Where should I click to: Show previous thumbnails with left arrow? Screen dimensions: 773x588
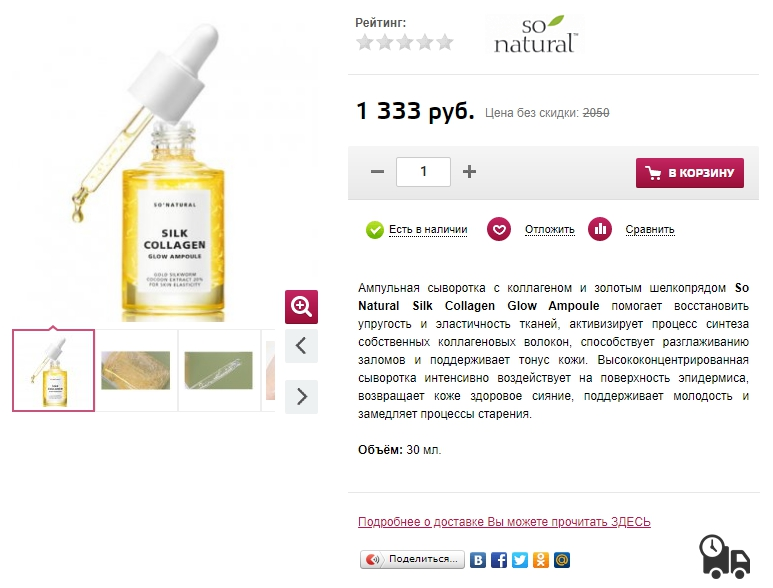point(301,346)
